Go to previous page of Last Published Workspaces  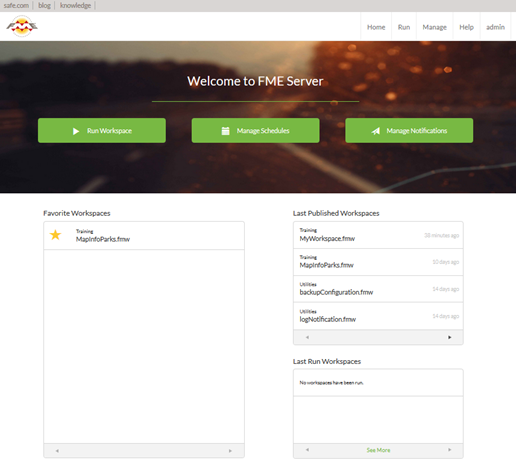[307, 337]
